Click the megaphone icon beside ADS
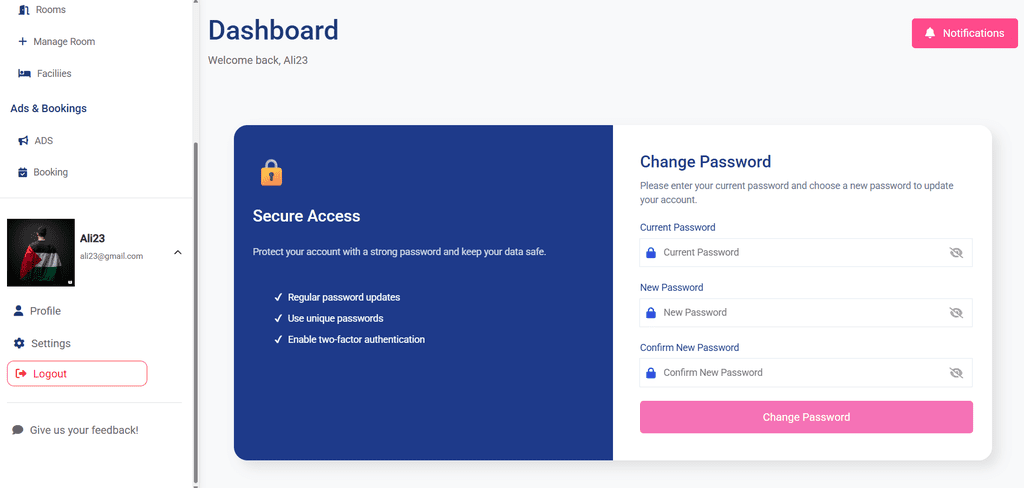 pos(23,141)
